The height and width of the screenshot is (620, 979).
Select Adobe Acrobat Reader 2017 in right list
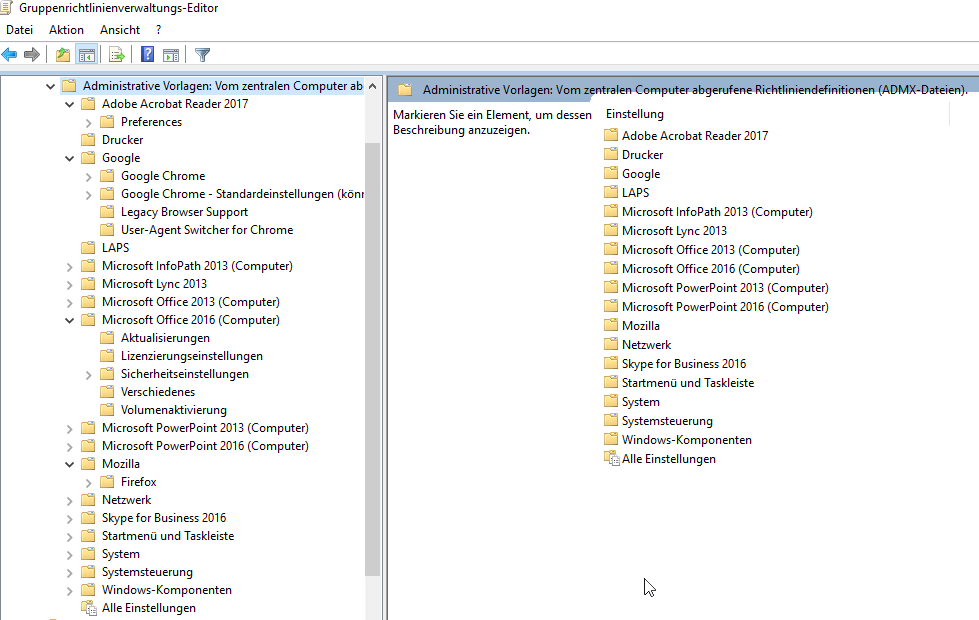tap(695, 135)
